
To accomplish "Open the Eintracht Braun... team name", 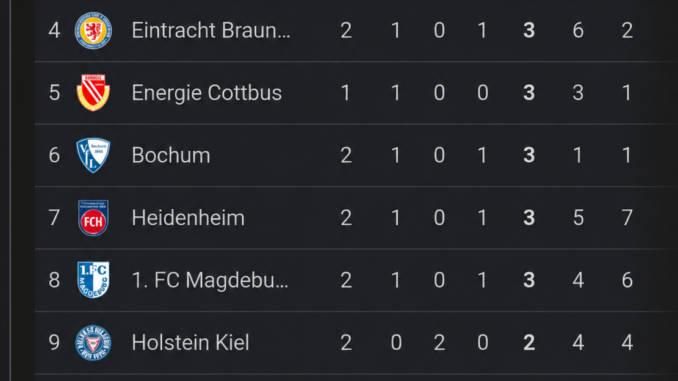I will (211, 30).
